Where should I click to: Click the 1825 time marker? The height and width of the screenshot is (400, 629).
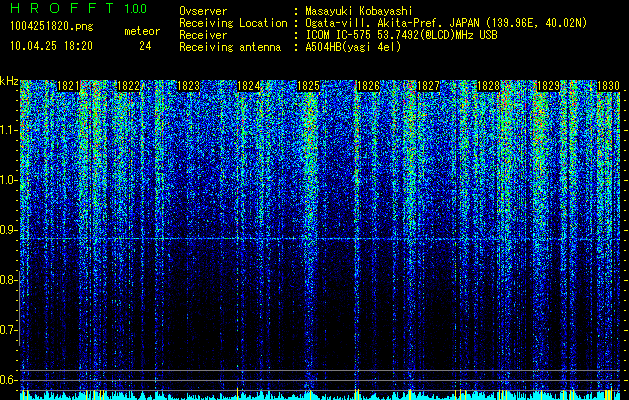[308, 86]
